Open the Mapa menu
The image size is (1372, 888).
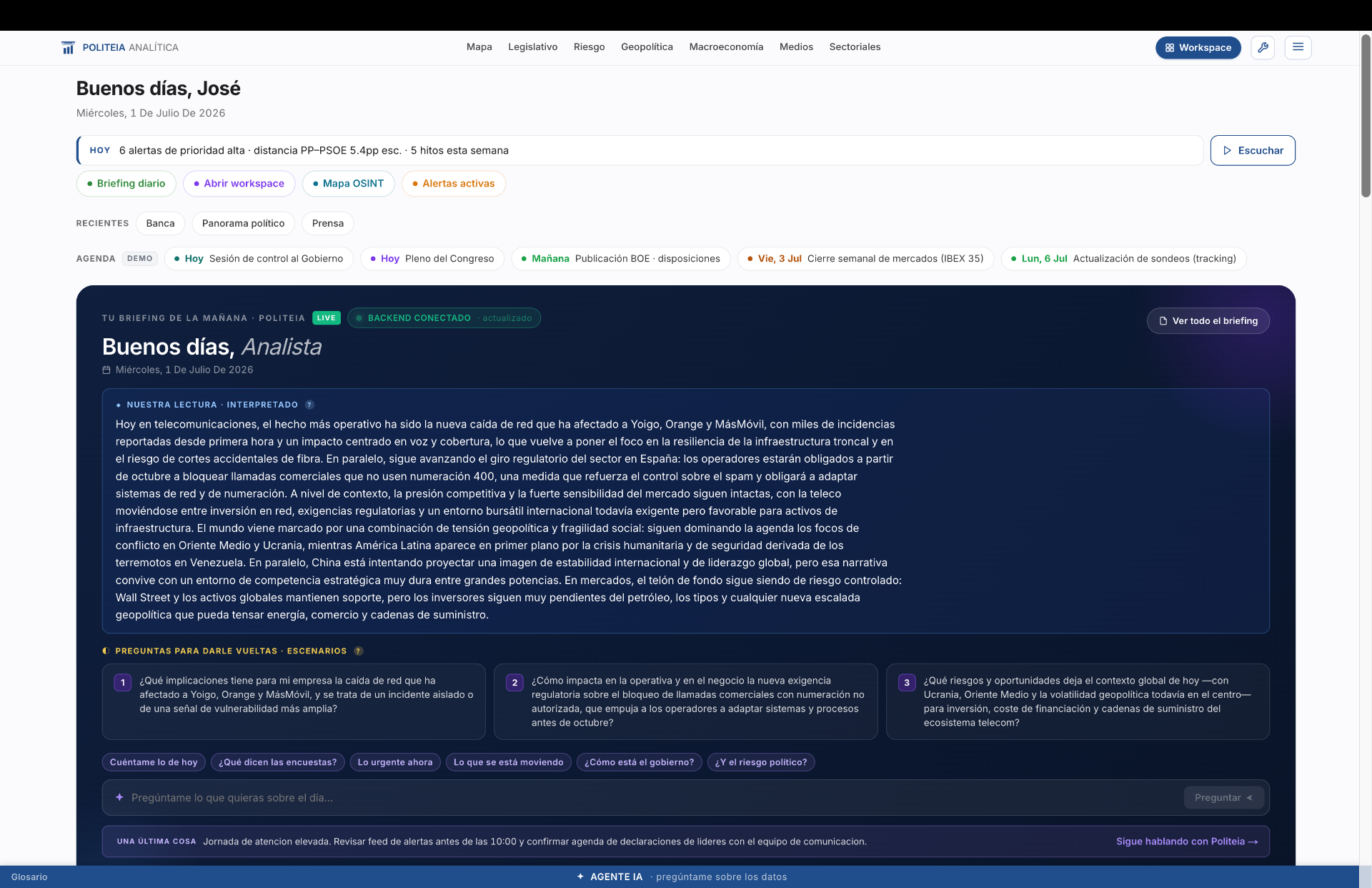(479, 46)
